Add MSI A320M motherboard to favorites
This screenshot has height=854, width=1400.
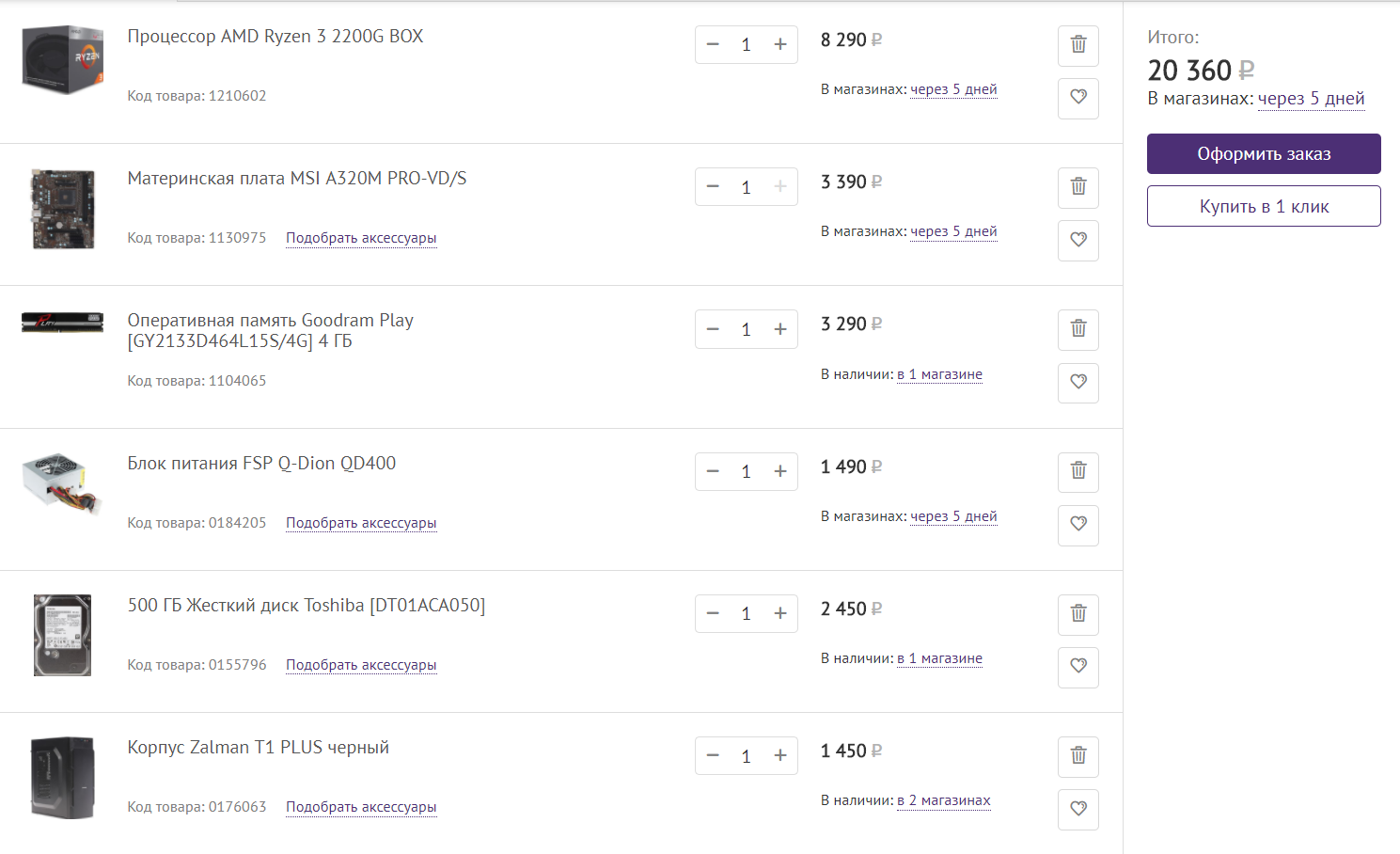(x=1078, y=240)
